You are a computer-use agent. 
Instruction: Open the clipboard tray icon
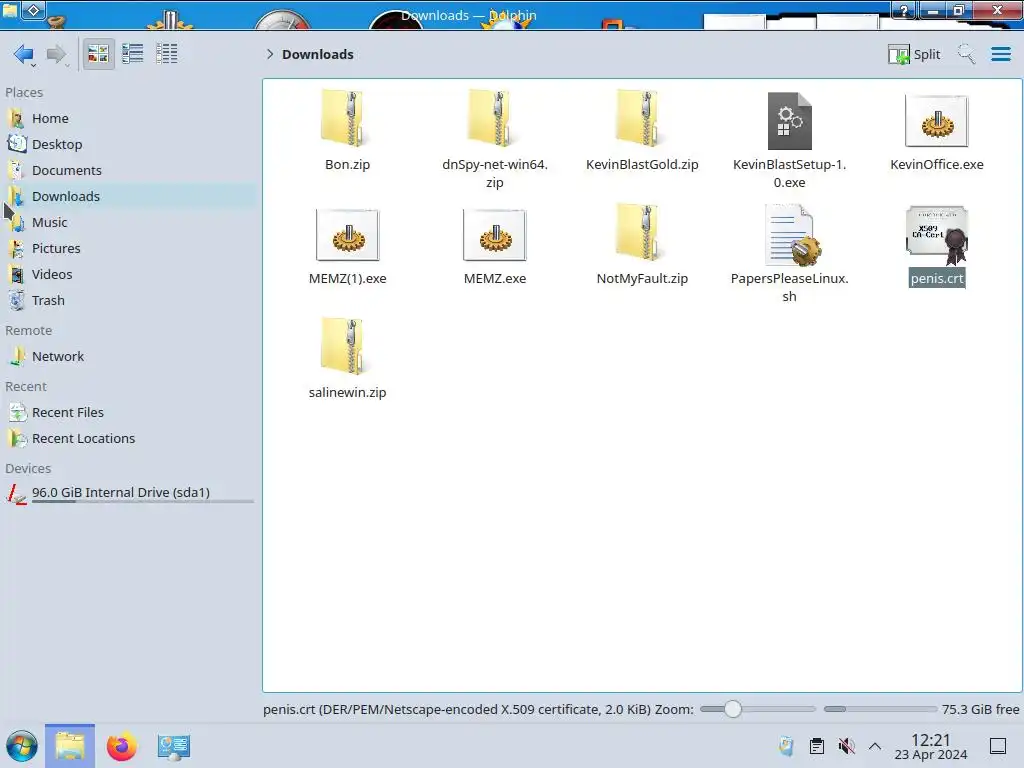pyautogui.click(x=816, y=746)
